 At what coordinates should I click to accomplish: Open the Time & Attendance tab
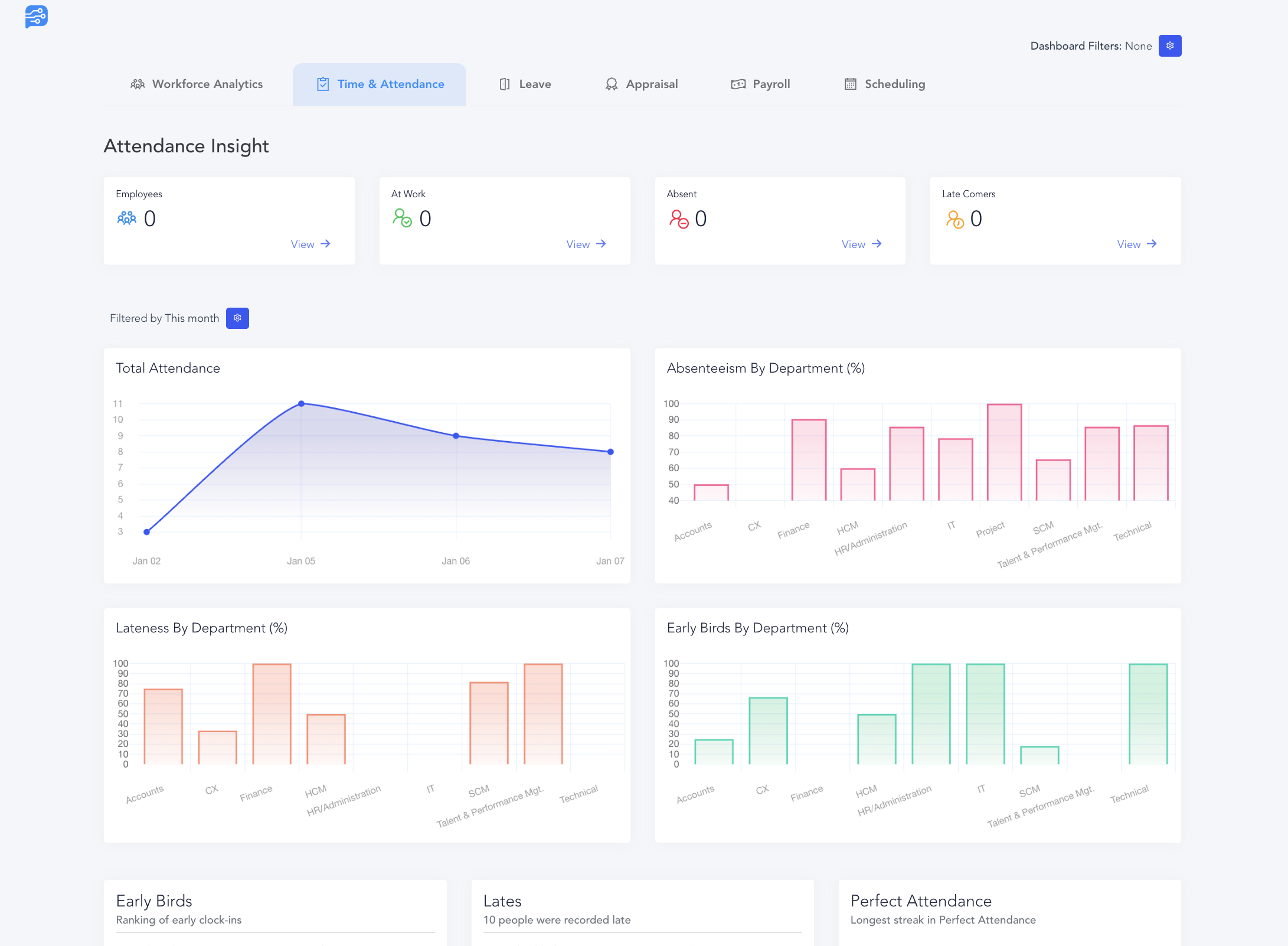pos(380,84)
